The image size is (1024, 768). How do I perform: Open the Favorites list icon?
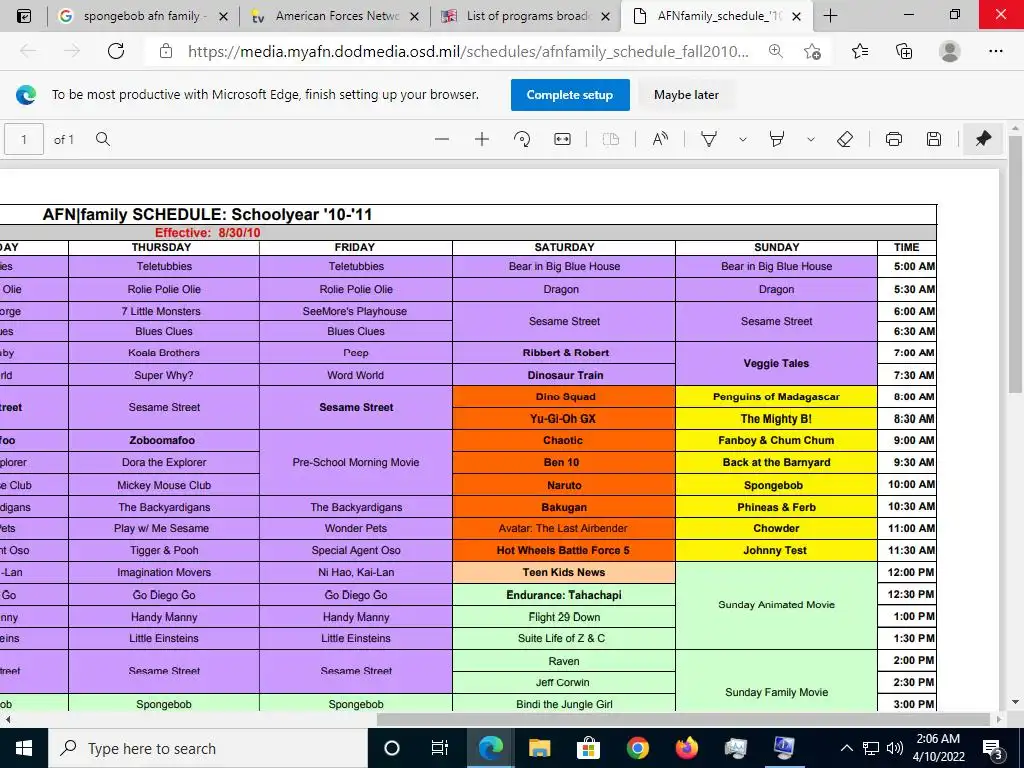[x=860, y=51]
